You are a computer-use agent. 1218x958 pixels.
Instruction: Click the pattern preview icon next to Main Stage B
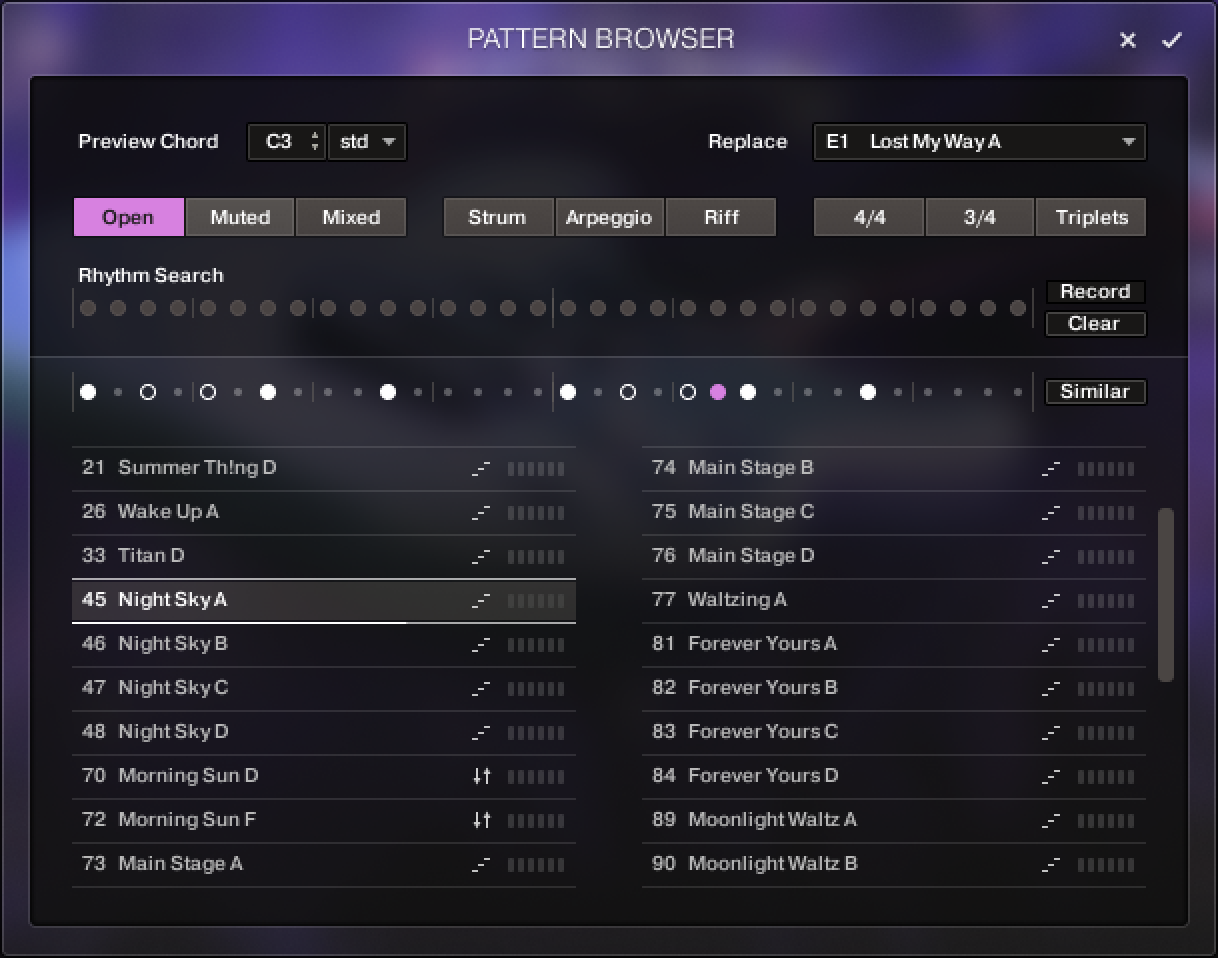tap(1050, 468)
